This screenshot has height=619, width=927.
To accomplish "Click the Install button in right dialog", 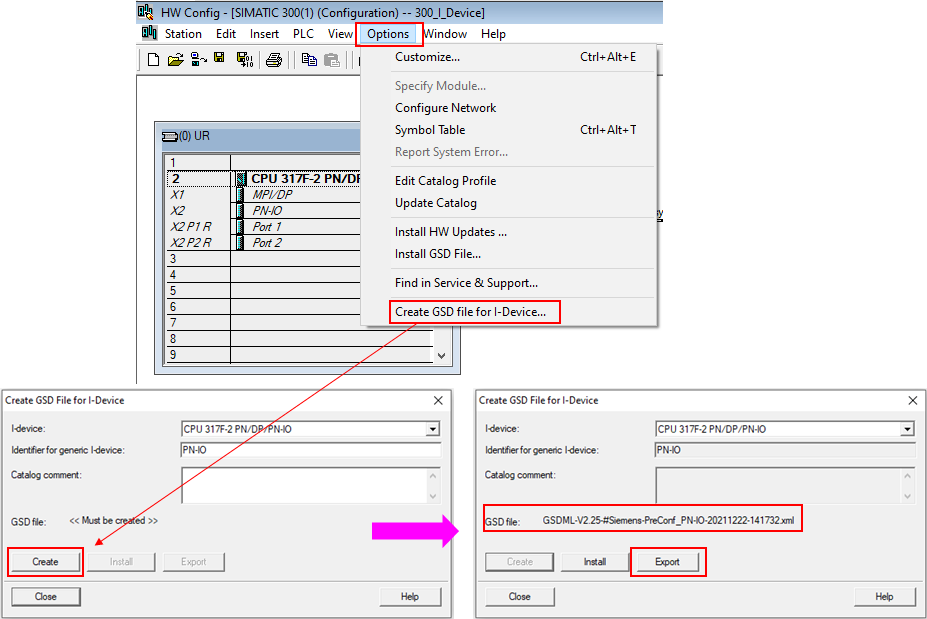I will point(595,562).
